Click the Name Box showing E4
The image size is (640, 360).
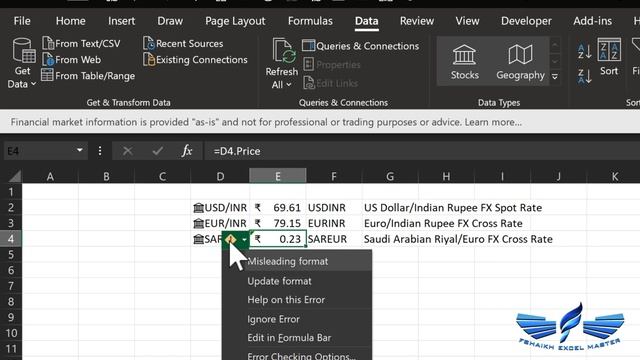click(39, 151)
